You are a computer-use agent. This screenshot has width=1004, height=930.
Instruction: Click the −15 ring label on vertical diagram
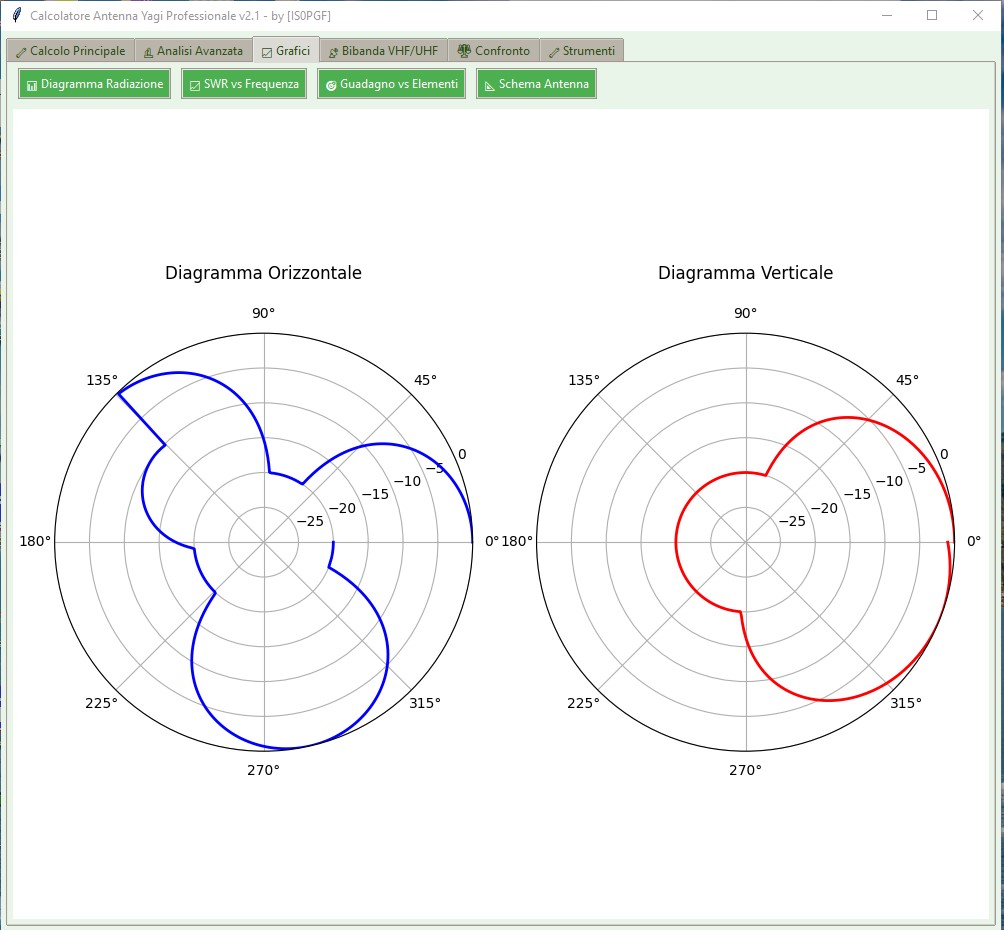(x=857, y=494)
